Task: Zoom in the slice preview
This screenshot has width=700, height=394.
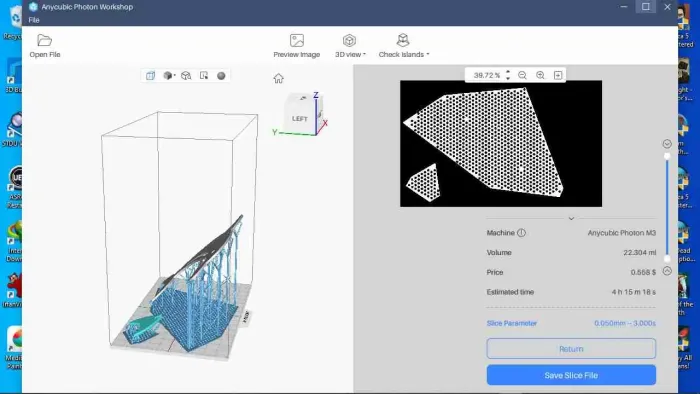Action: (x=540, y=75)
